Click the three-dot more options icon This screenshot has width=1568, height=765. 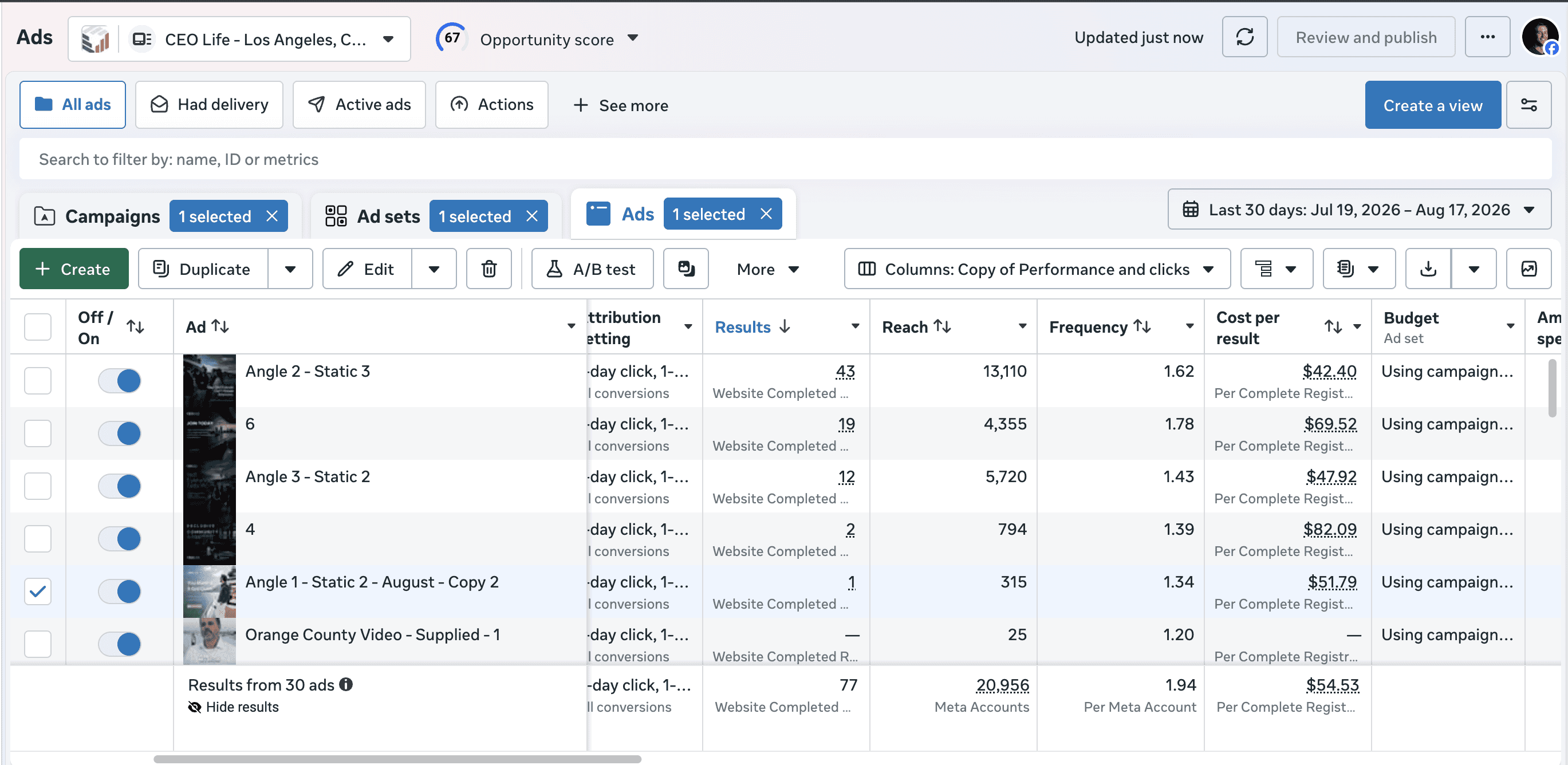click(1487, 37)
